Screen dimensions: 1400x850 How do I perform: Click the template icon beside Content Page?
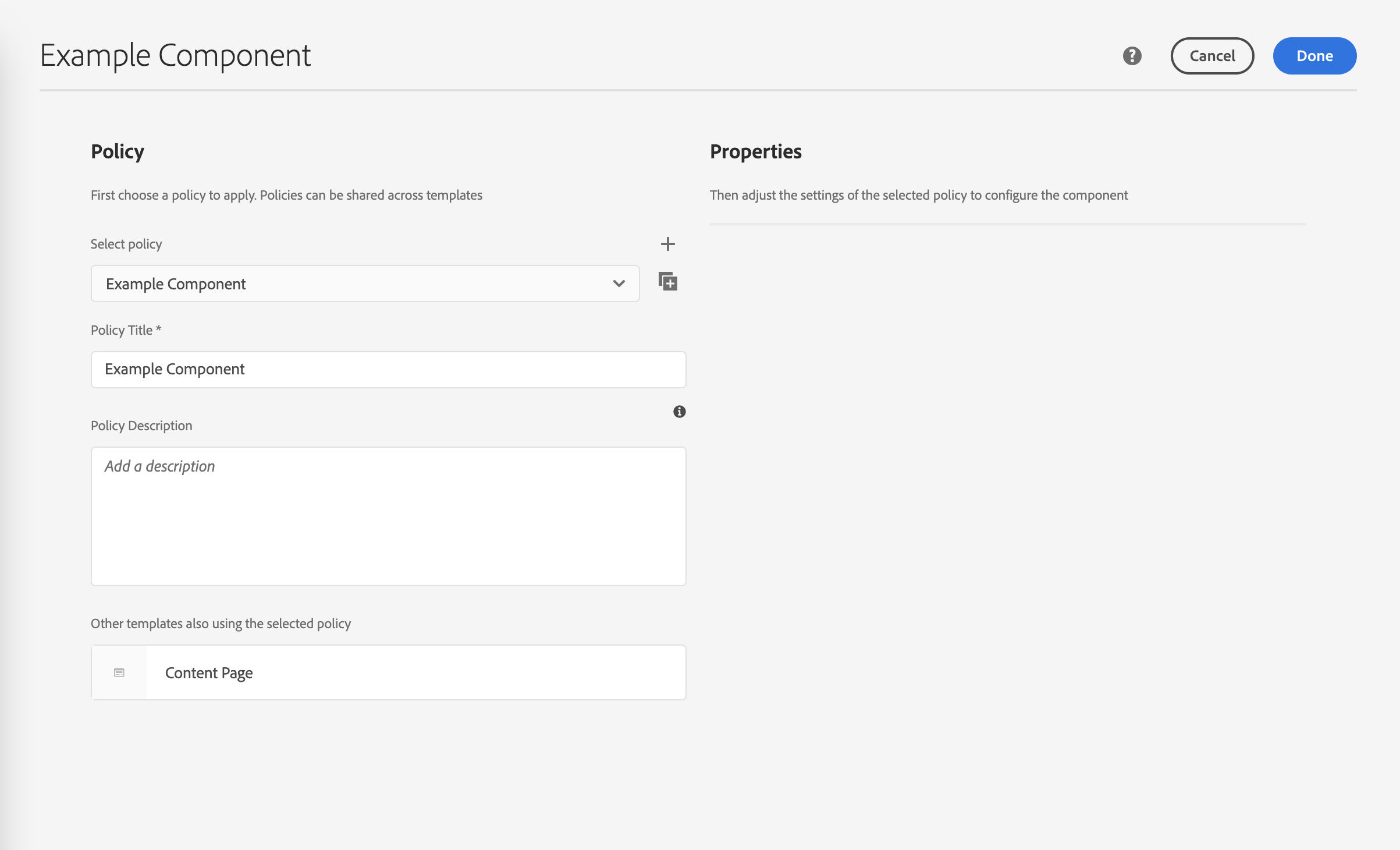(119, 673)
